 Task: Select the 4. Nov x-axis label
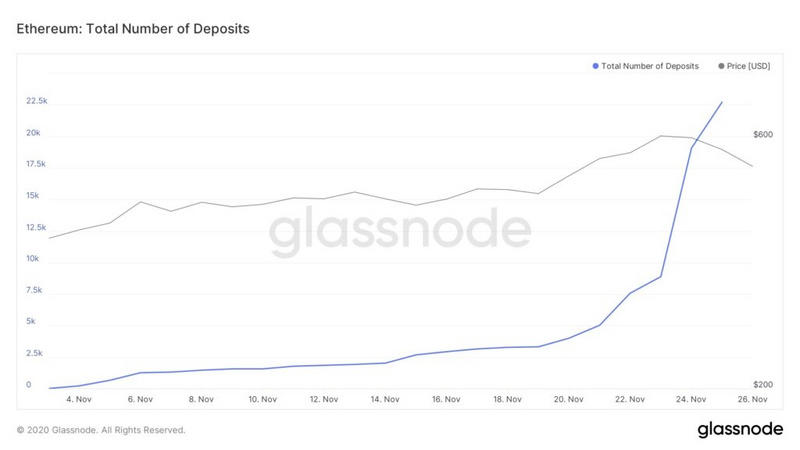click(x=79, y=399)
